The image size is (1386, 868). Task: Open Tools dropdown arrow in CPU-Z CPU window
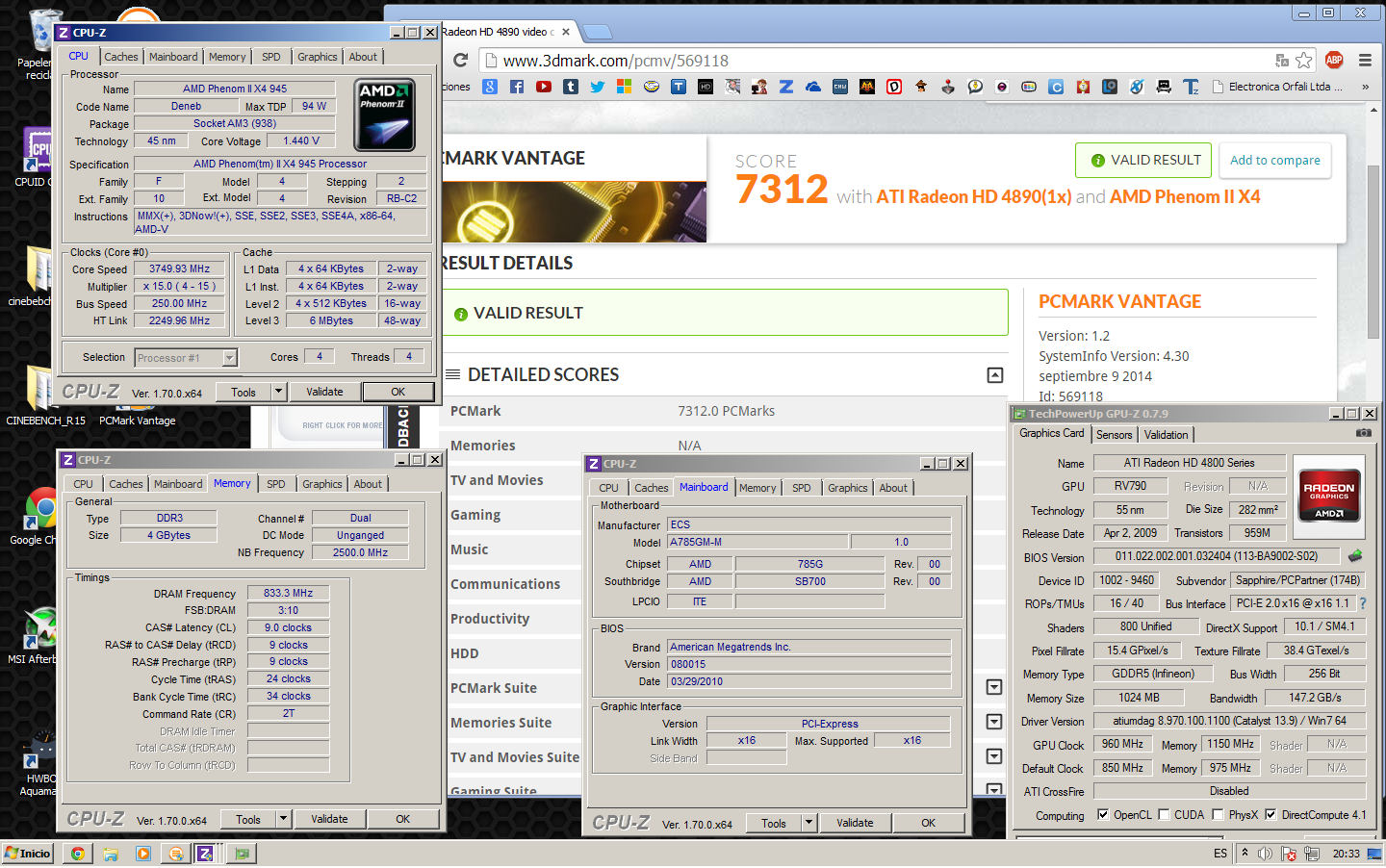pos(279,392)
